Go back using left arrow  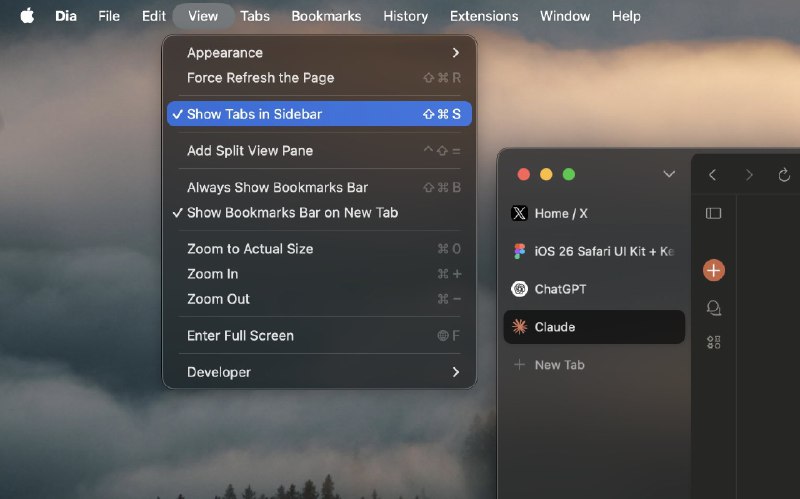pyautogui.click(x=712, y=175)
